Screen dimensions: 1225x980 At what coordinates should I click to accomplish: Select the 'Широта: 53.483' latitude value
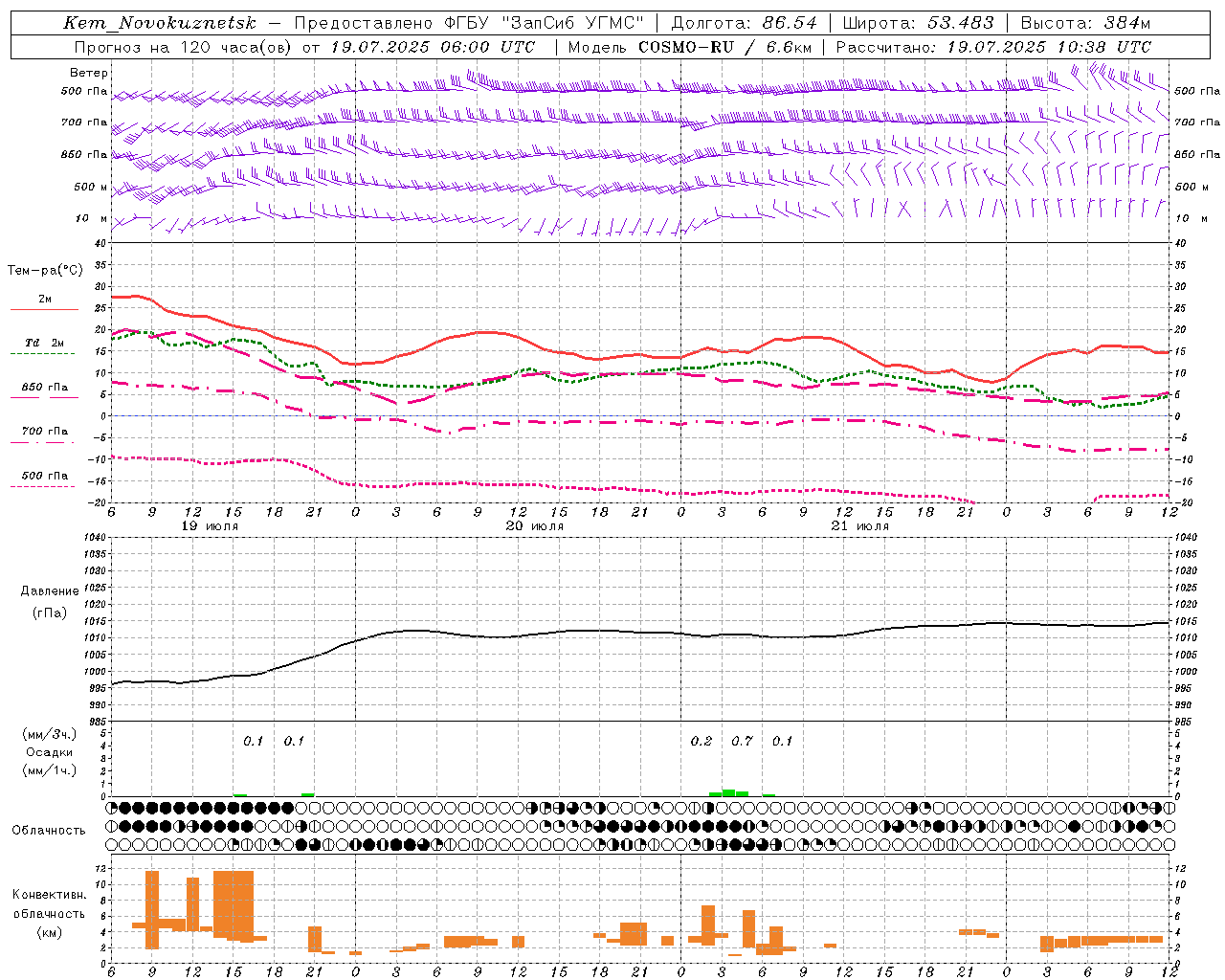(x=918, y=23)
